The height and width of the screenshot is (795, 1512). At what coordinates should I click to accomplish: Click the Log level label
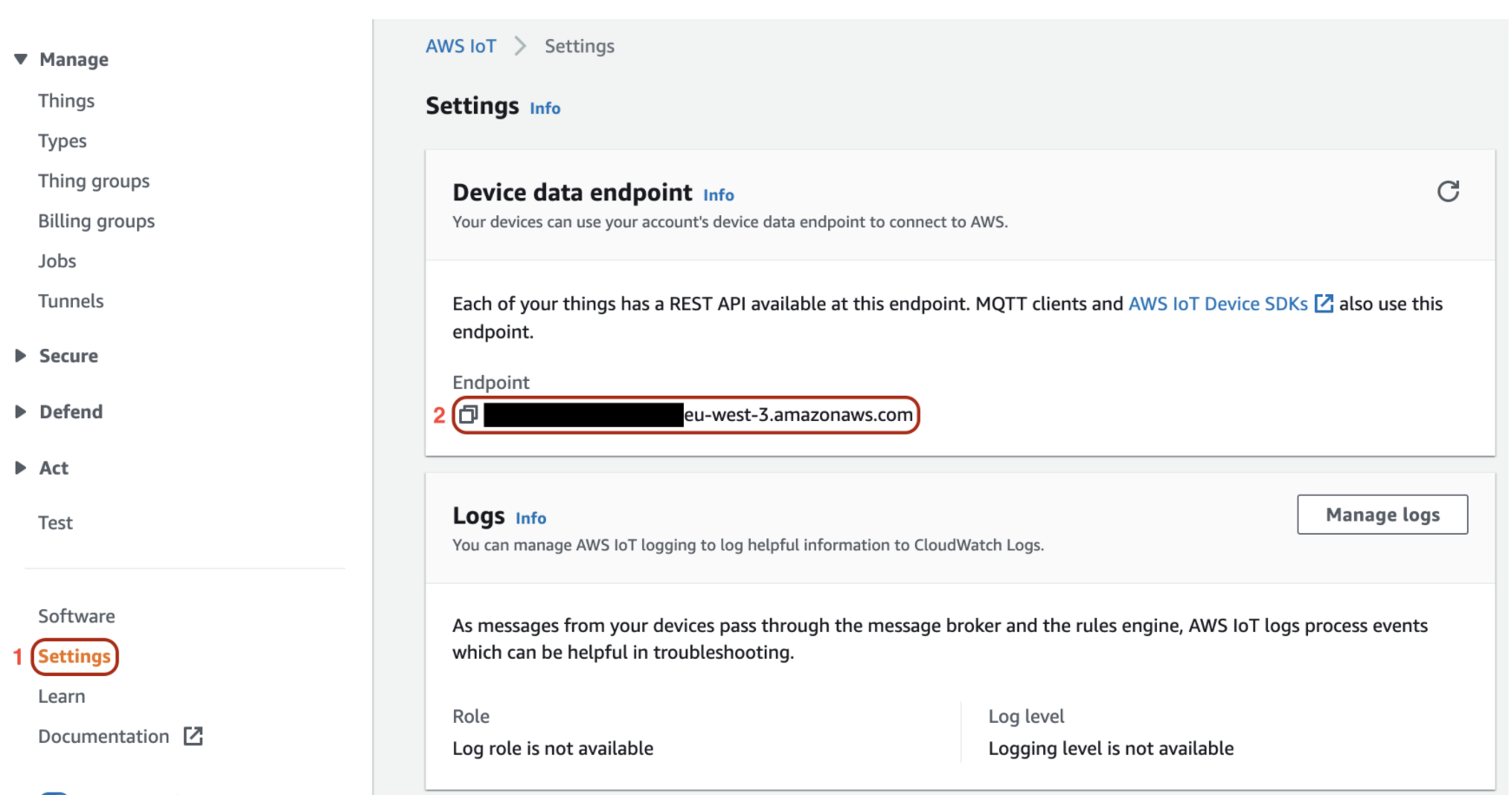coord(1026,717)
